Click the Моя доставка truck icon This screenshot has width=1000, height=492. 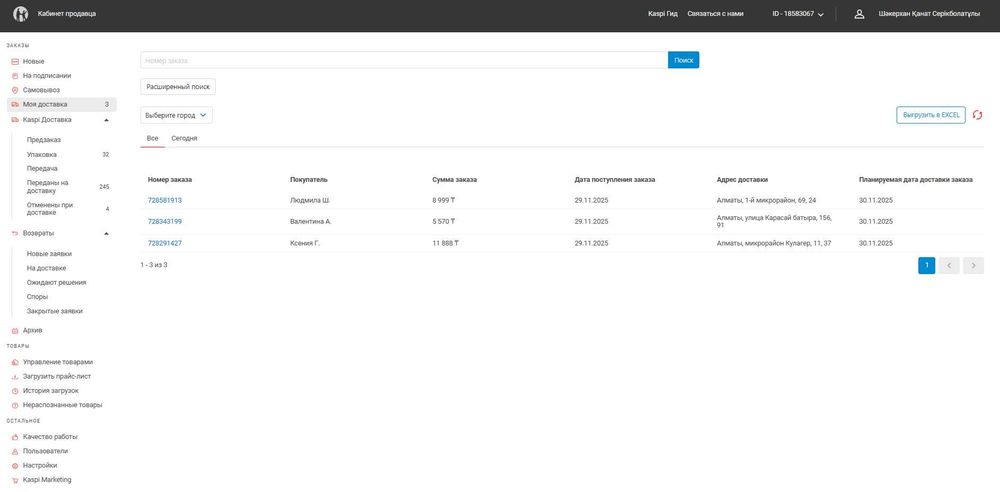[15, 105]
